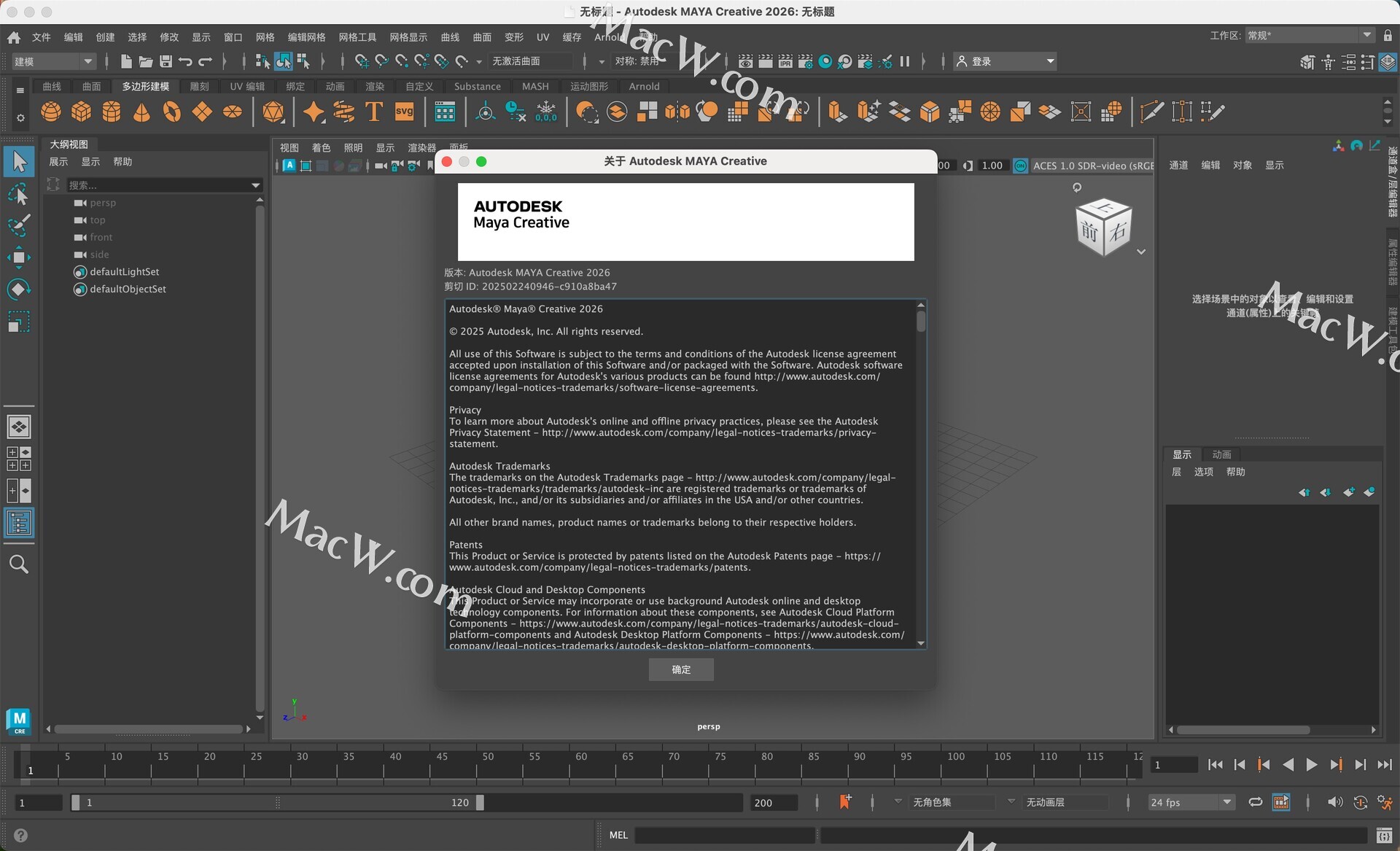
Task: Toggle audio mute speaker icon
Action: (x=1334, y=802)
